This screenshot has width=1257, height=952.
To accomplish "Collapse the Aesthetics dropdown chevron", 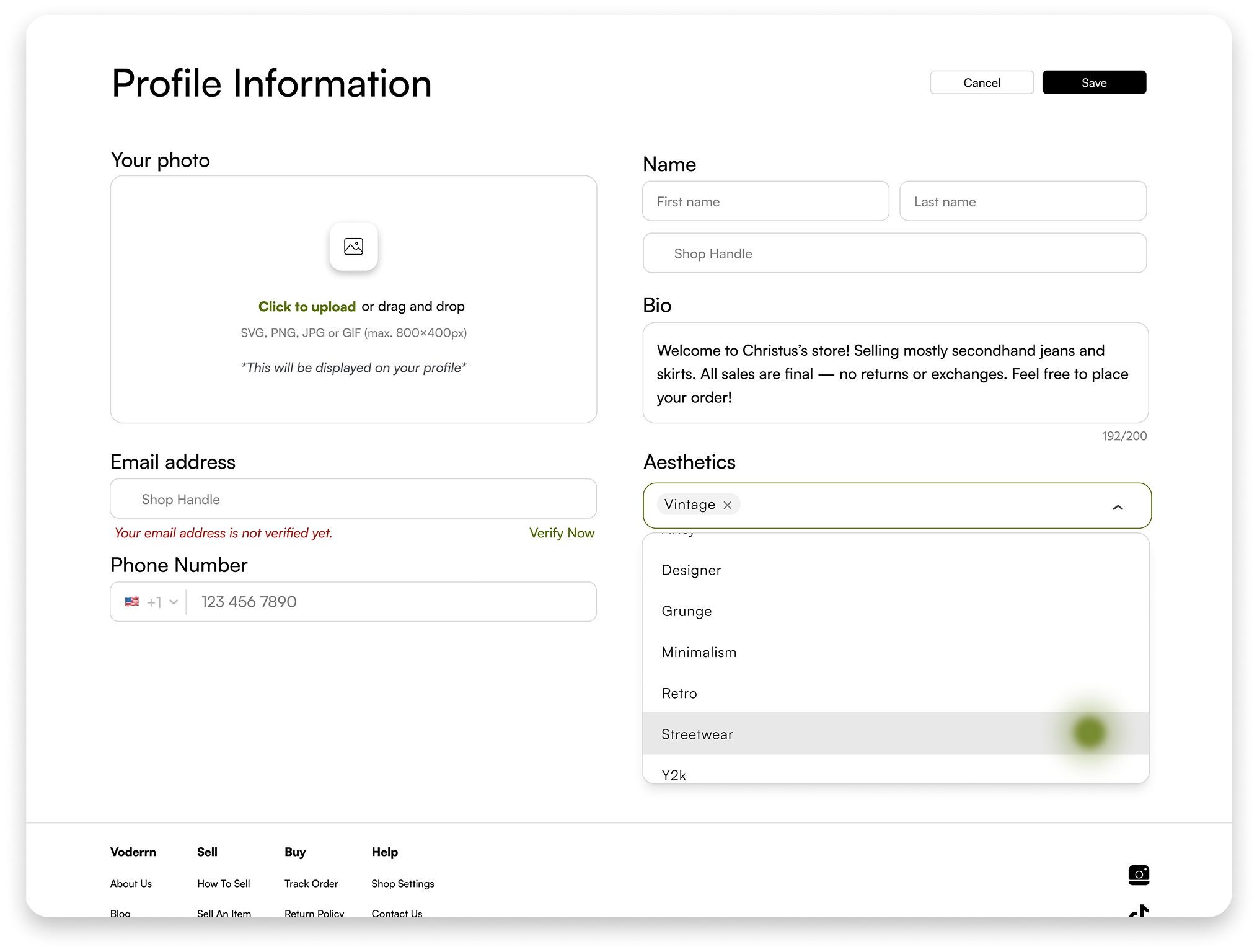I will (x=1118, y=508).
